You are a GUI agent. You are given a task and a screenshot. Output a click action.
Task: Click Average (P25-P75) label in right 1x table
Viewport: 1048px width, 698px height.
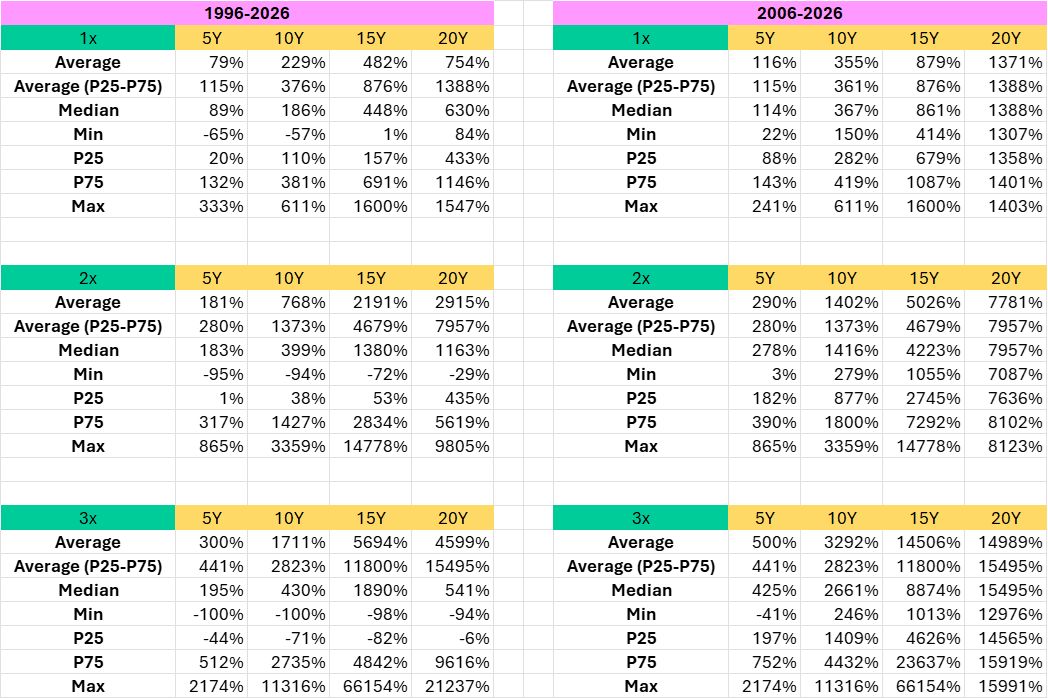[640, 86]
